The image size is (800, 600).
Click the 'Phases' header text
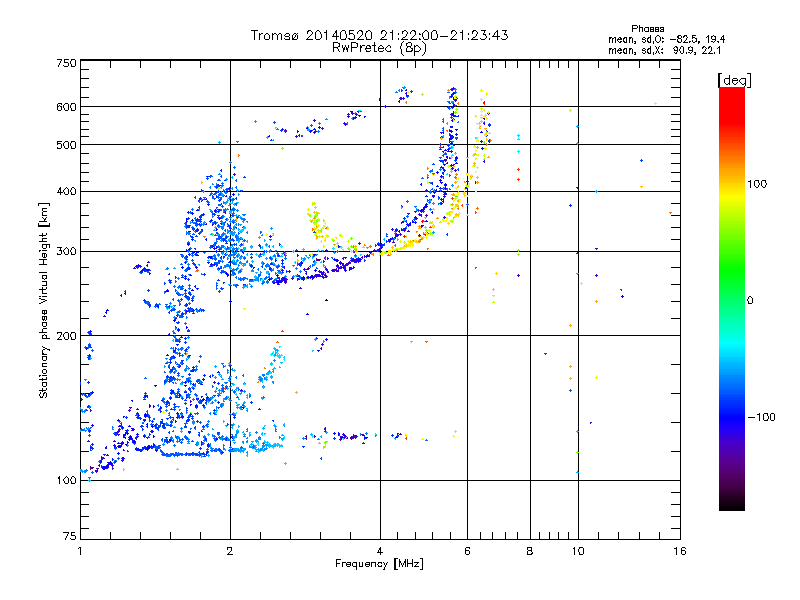(647, 29)
